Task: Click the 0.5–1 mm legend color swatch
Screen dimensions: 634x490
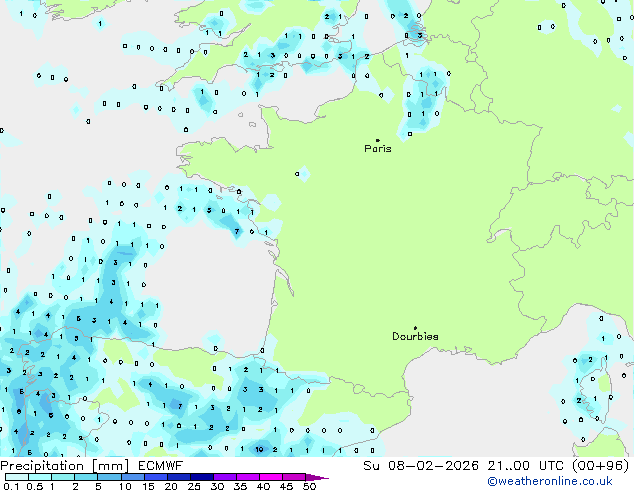Action: pos(40,477)
